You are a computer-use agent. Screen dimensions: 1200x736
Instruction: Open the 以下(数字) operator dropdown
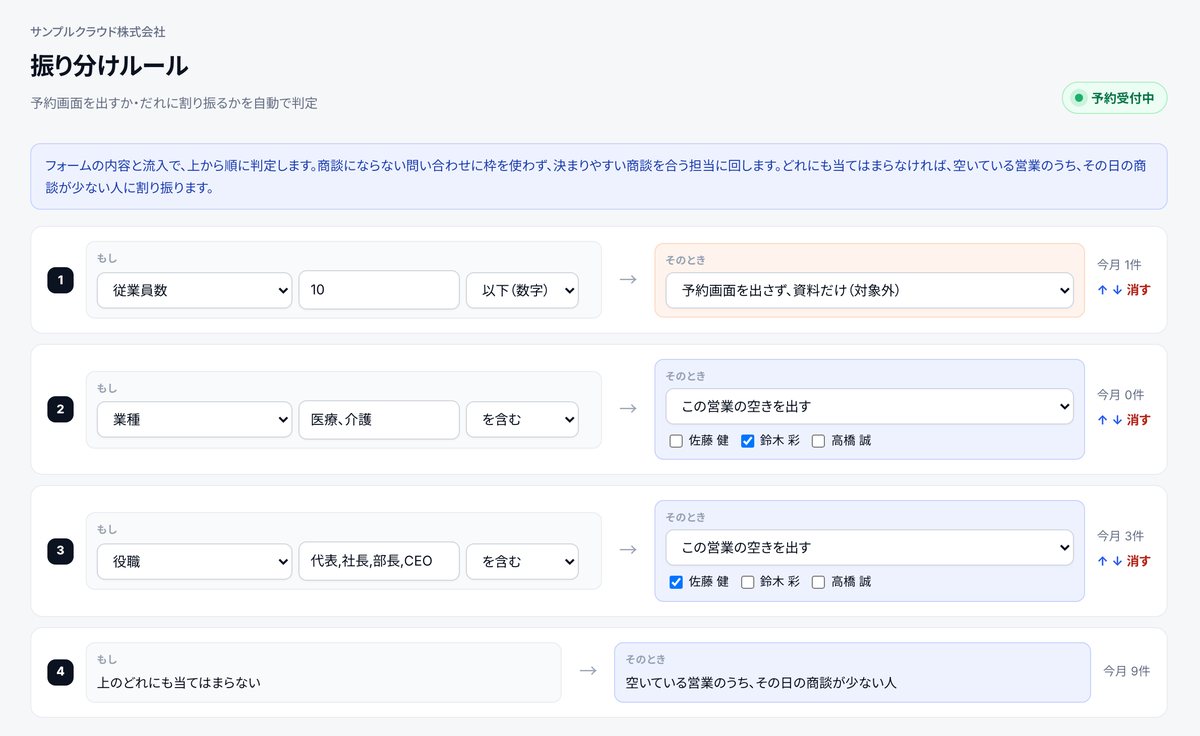pyautogui.click(x=522, y=290)
